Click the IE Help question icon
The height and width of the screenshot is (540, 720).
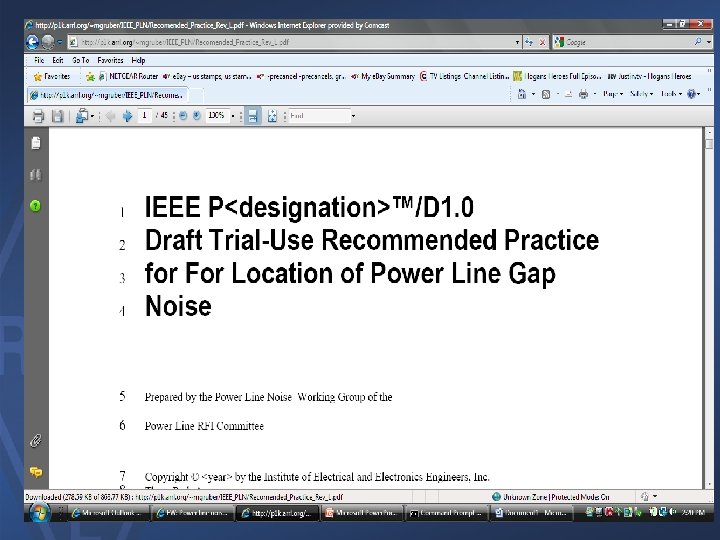tap(692, 94)
